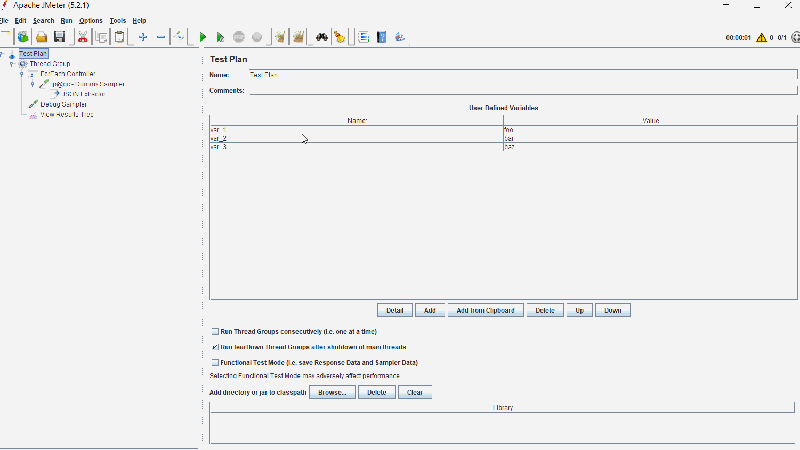Select the JSON Extractor tree node
Viewport: 800px width, 450px height.
[84, 94]
